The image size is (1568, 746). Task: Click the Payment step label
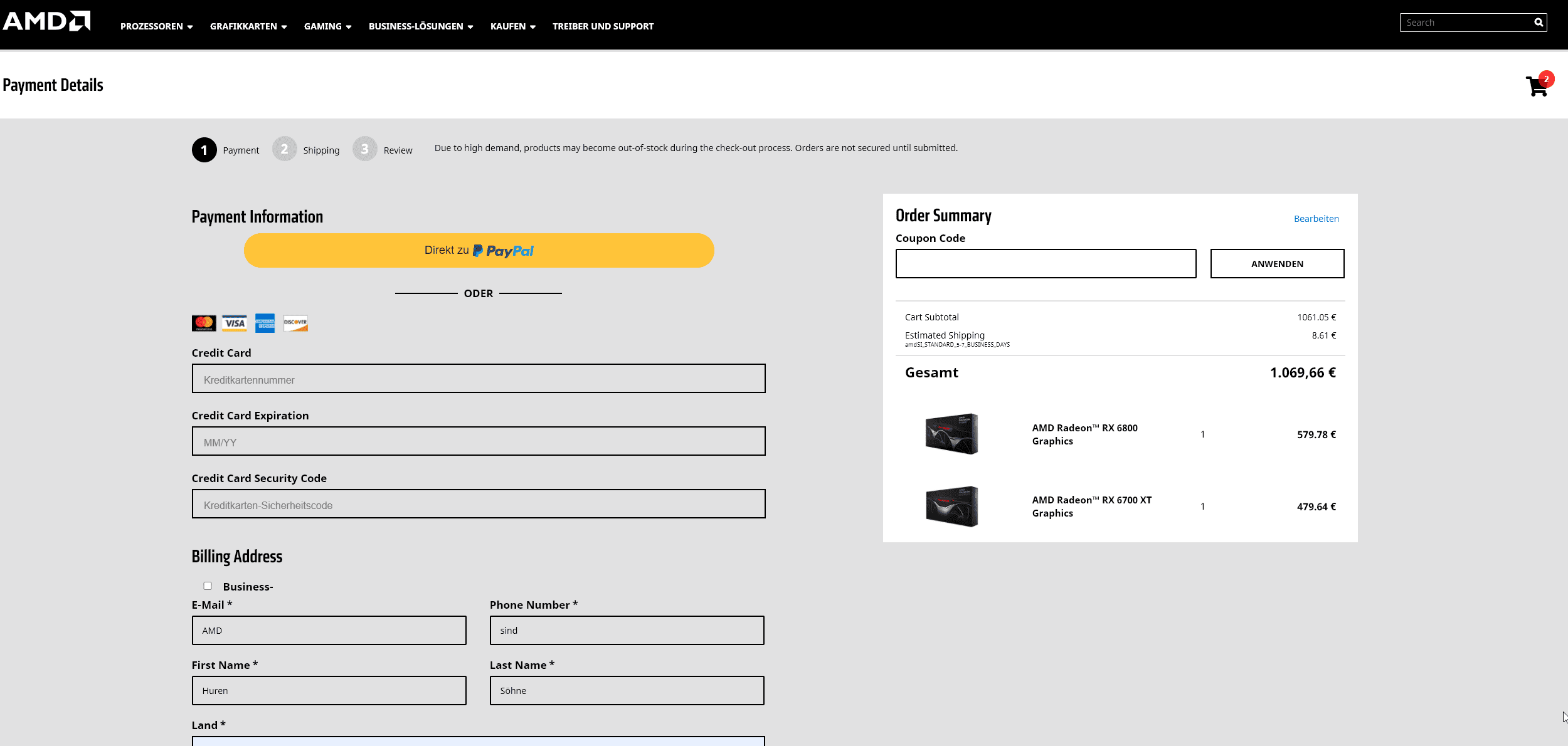click(x=241, y=150)
